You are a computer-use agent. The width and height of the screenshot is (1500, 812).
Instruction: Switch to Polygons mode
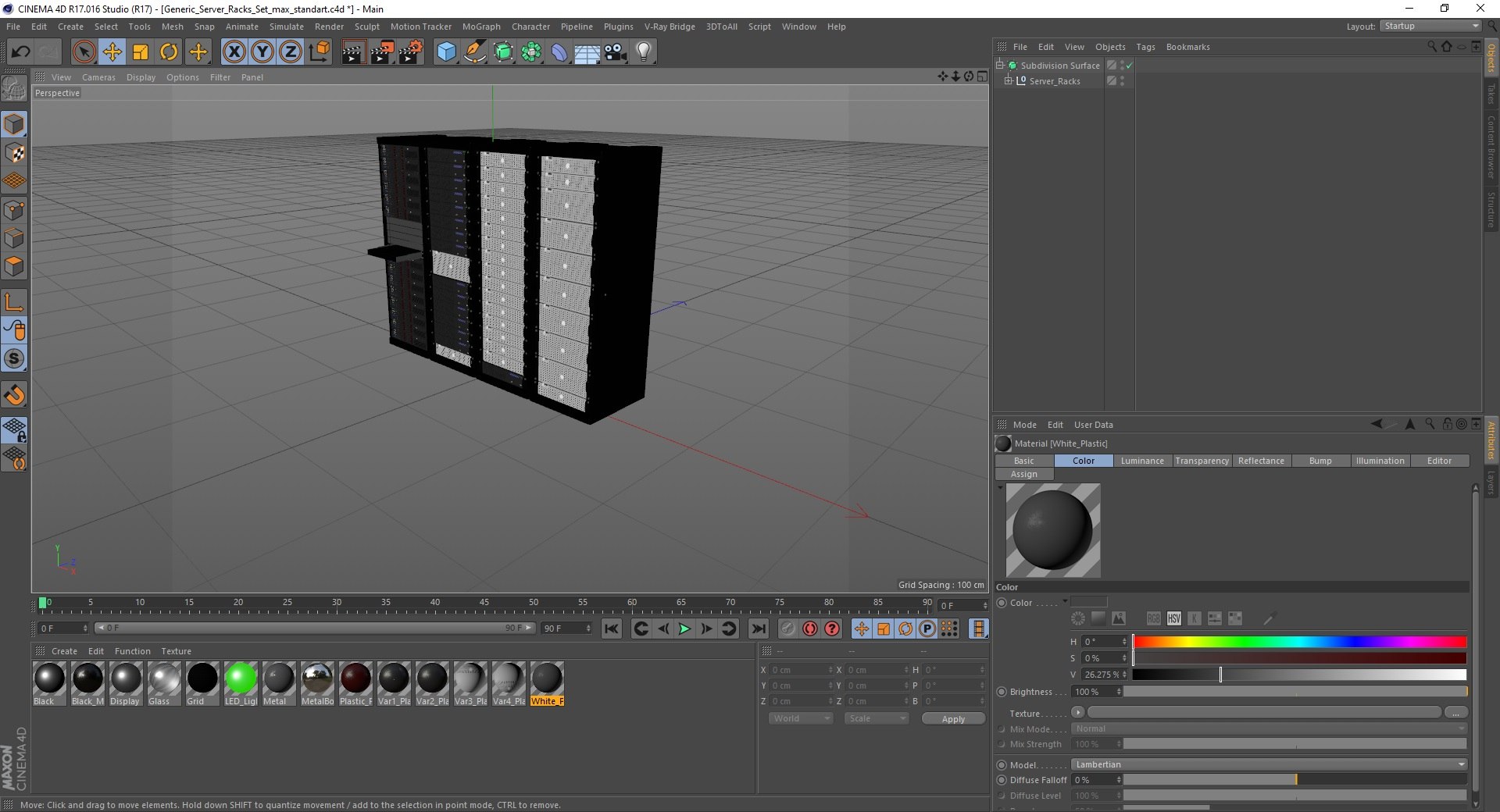[14, 266]
